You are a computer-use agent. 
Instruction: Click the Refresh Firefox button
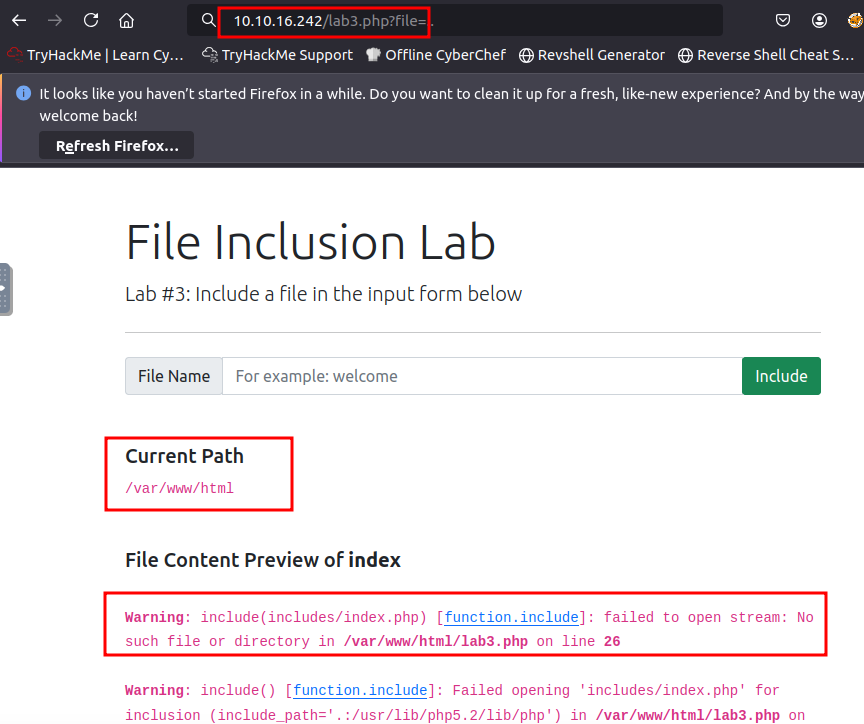pyautogui.click(x=116, y=144)
